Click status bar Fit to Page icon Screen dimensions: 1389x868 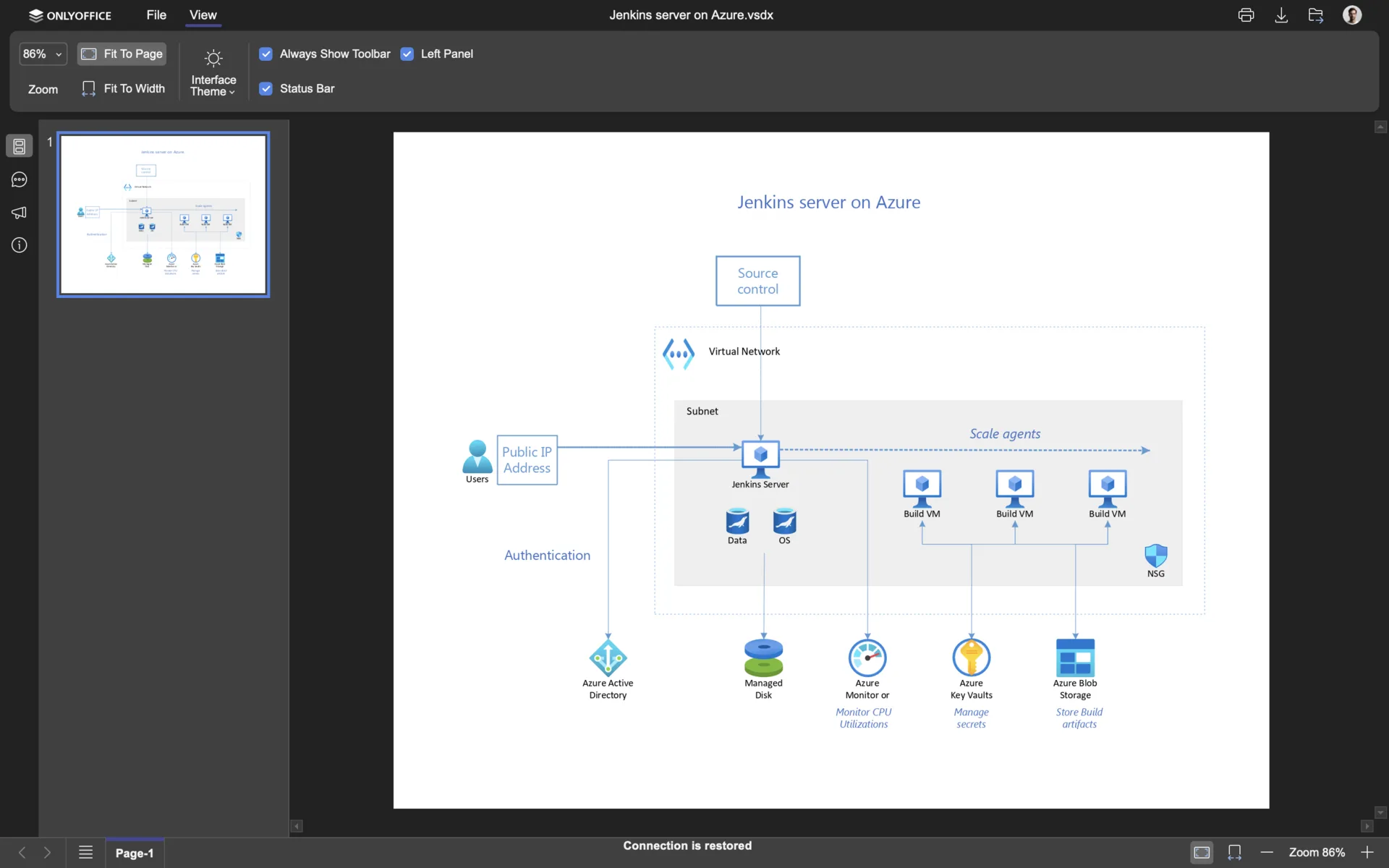click(x=1202, y=853)
